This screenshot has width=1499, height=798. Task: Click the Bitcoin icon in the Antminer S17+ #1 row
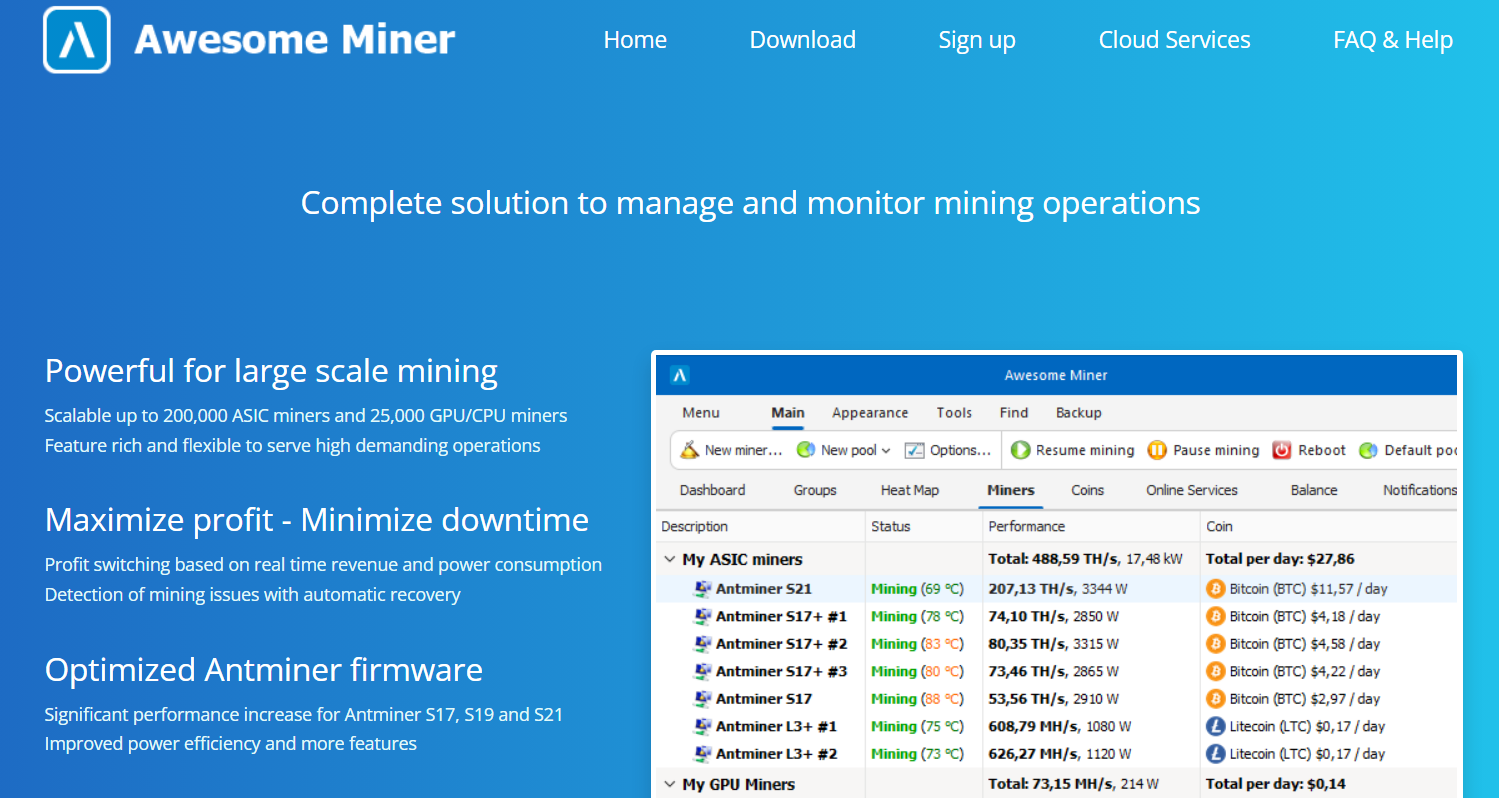pyautogui.click(x=1216, y=616)
